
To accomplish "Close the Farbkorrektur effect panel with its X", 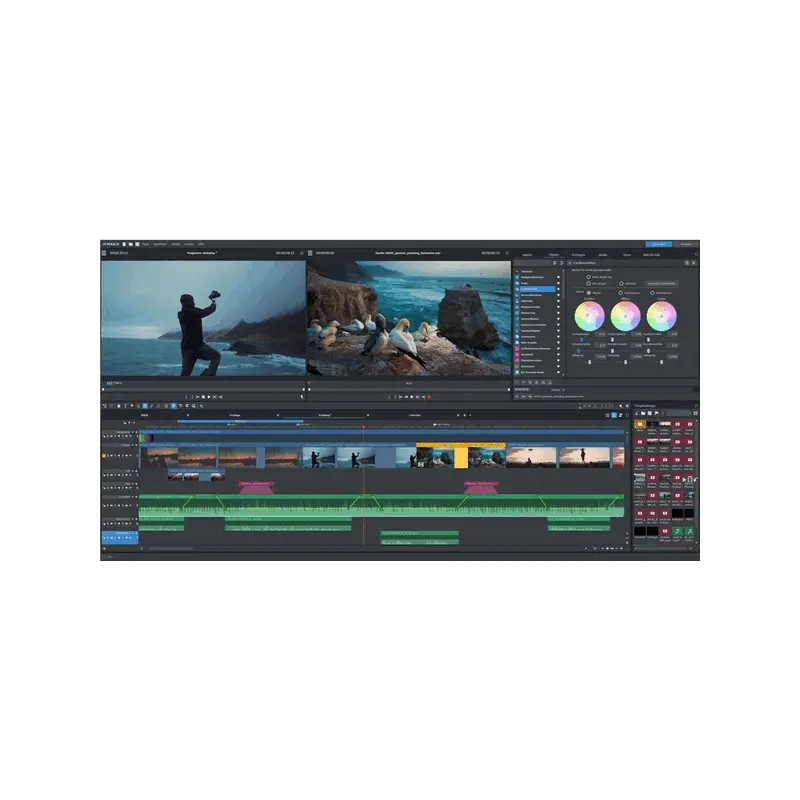I will (x=694, y=263).
